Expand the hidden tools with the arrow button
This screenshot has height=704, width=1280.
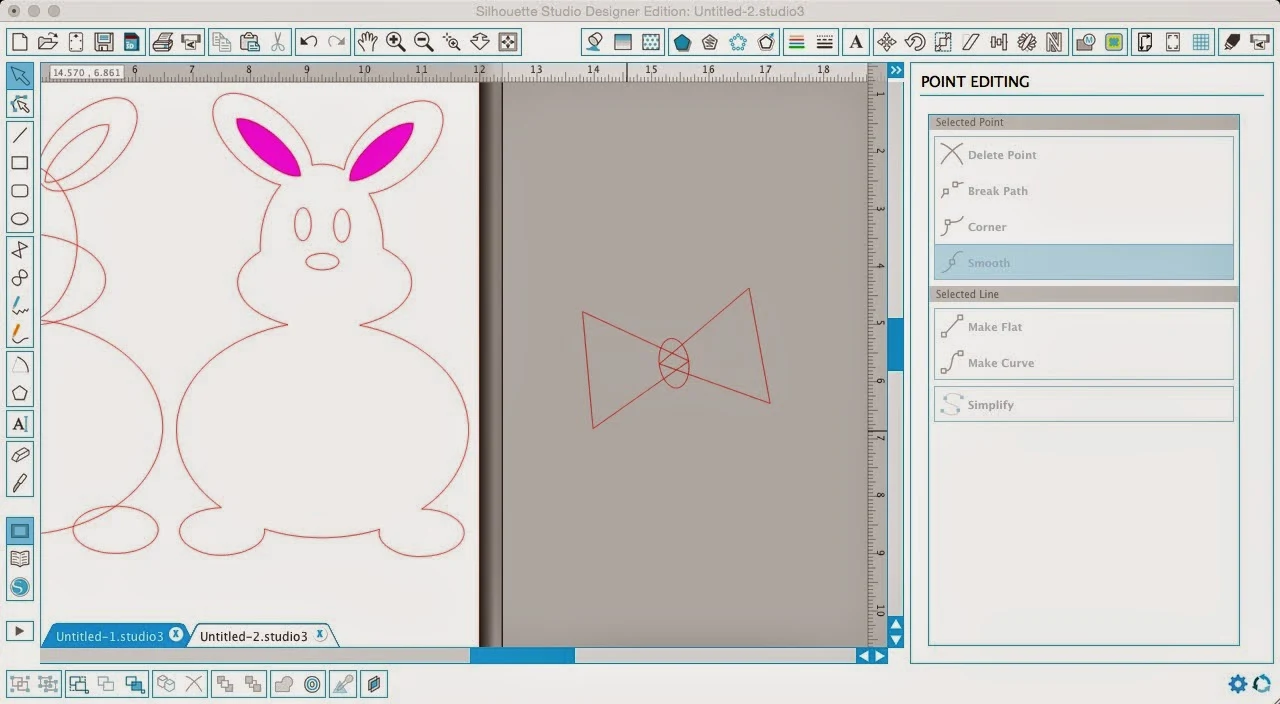pyautogui.click(x=20, y=630)
